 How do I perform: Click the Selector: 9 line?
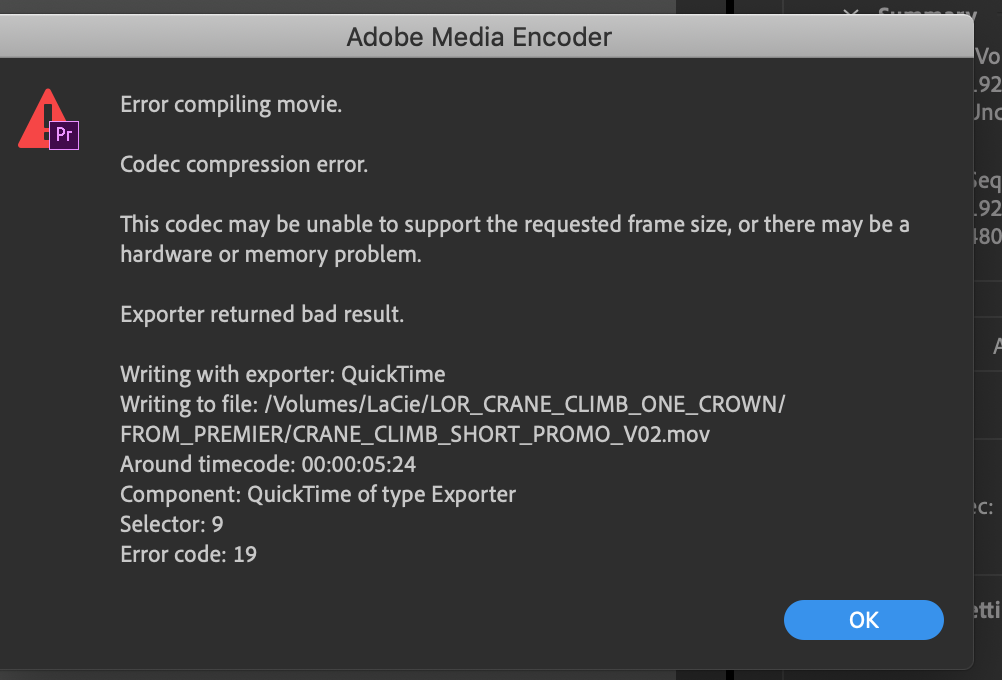[x=171, y=524]
